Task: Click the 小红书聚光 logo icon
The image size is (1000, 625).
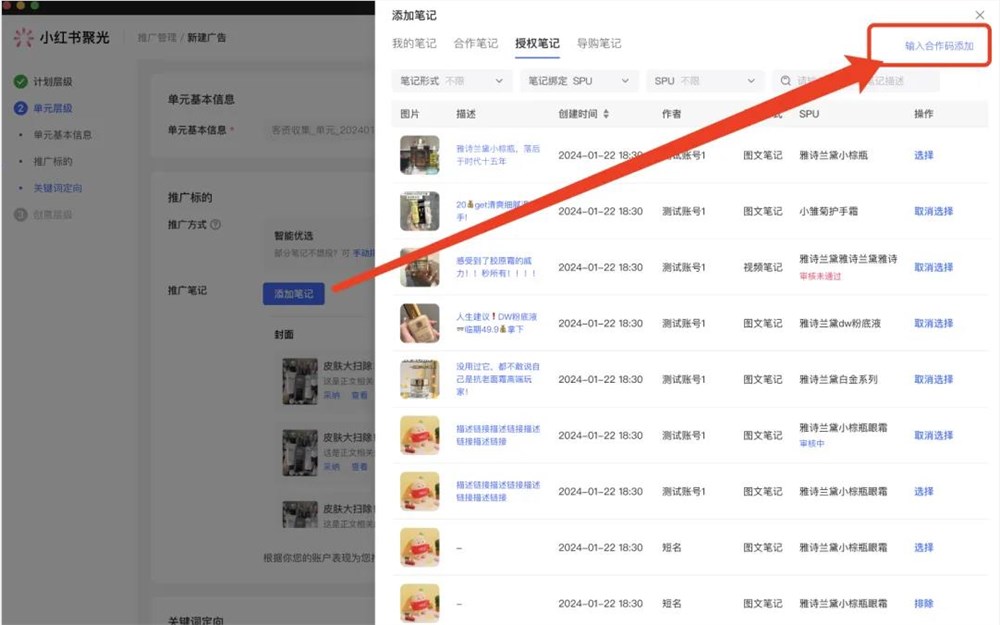Action: click(x=21, y=38)
